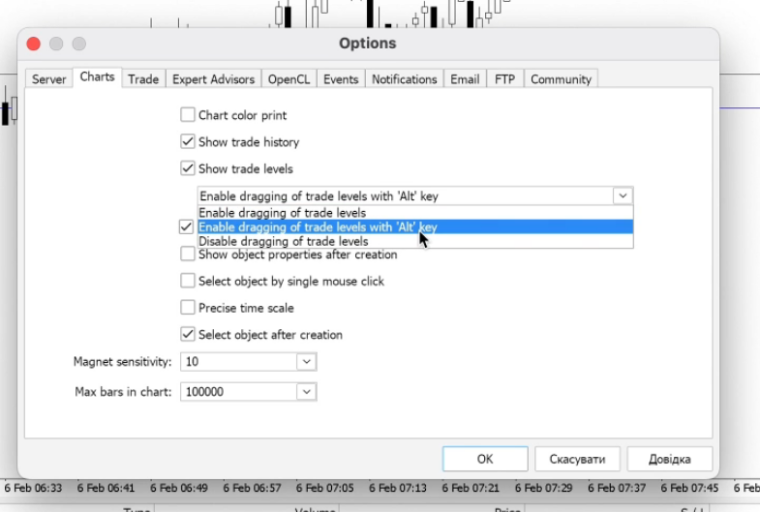Click the Max bars in chart value field
This screenshot has height=512, width=760.
239,392
